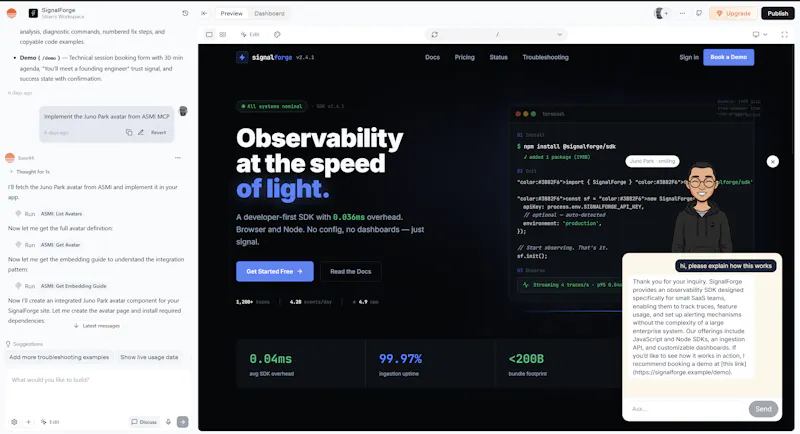Open the theme palette icon in preview toolbar
This screenshot has height=434, width=800.
pos(277,35)
